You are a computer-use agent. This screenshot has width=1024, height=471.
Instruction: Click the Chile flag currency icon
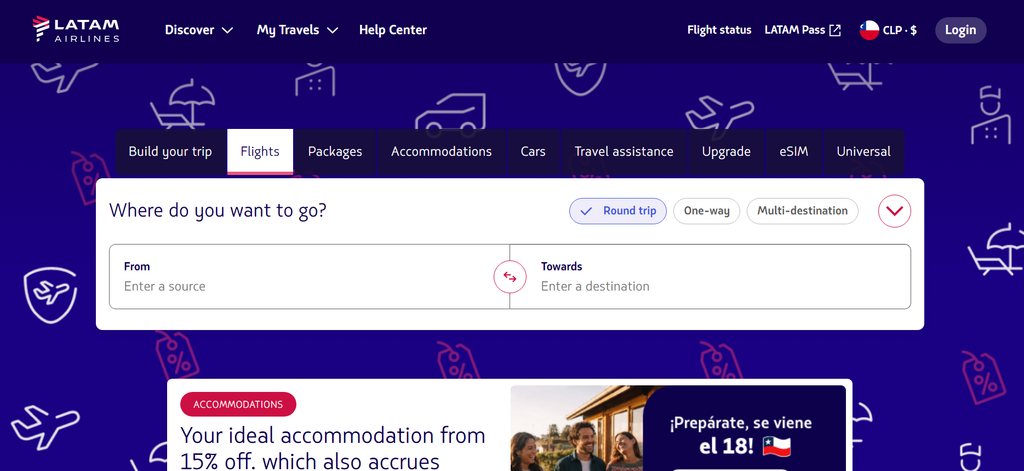[869, 30]
